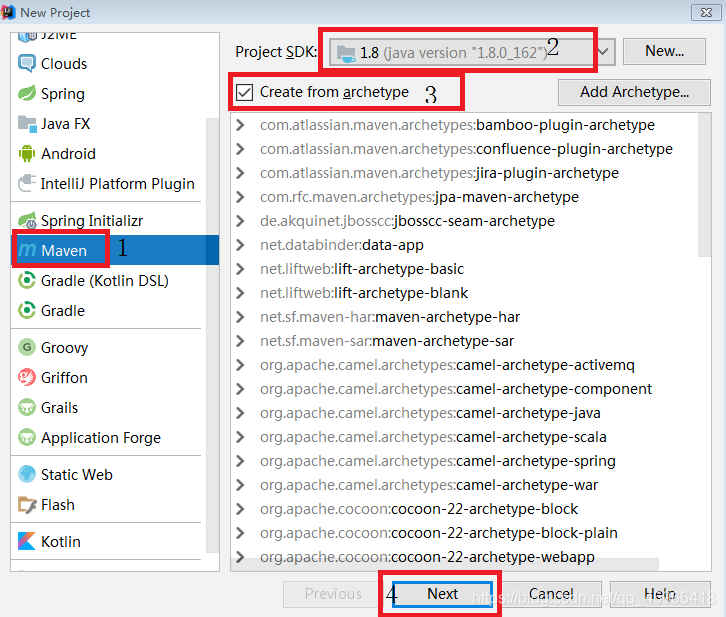Expand the camel-archetype-component node
The height and width of the screenshot is (617, 726).
coord(240,389)
